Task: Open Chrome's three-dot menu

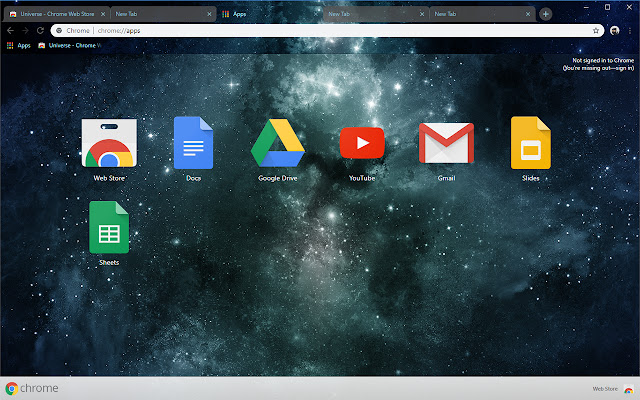Action: (630, 31)
